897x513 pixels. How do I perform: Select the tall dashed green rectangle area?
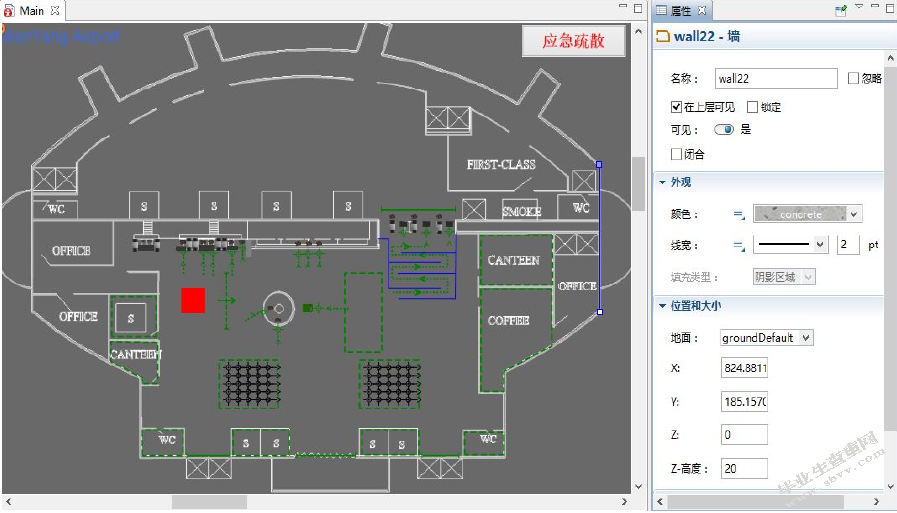[363, 312]
